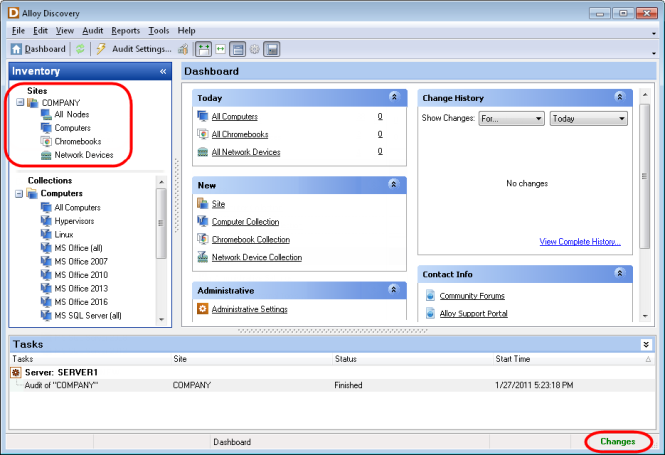This screenshot has width=665, height=455.
Task: Toggle the panel layout button in toolbar
Action: 237,49
